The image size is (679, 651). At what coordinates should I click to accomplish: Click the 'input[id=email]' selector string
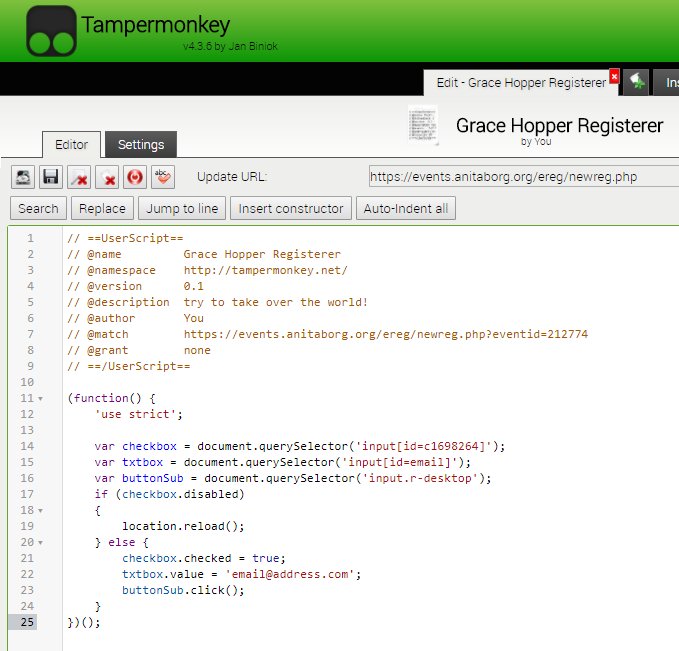(x=399, y=463)
